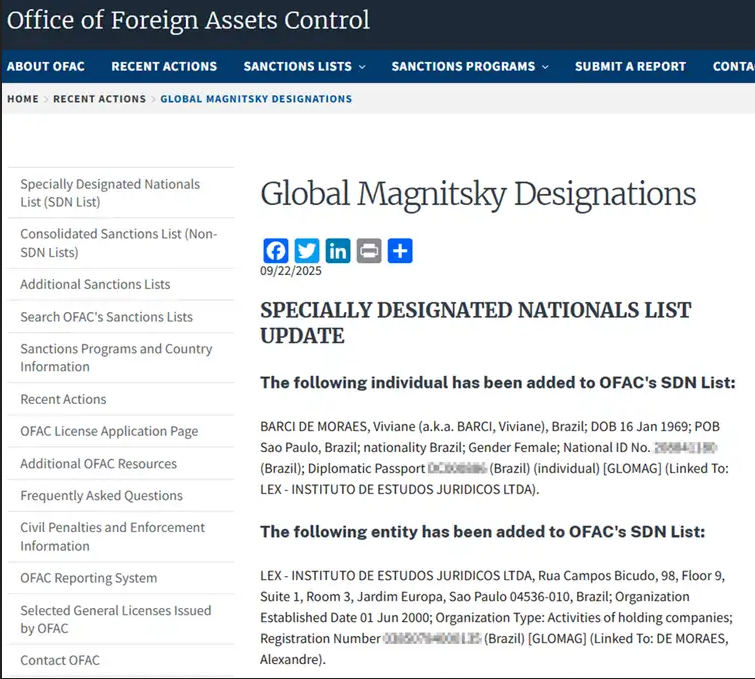Select Submit a Report nav item
755x679 pixels.
630,66
